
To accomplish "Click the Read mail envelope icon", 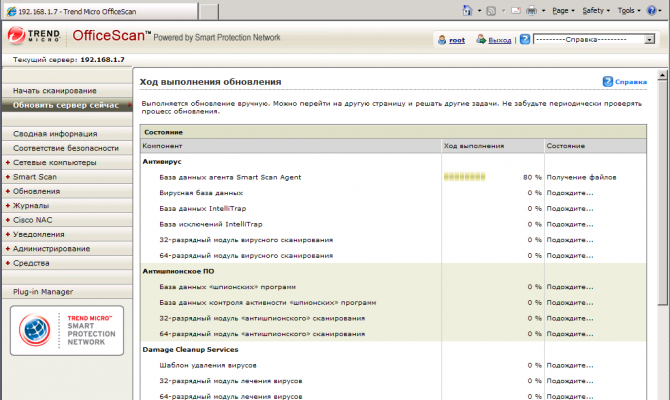I will pyautogui.click(x=516, y=11).
